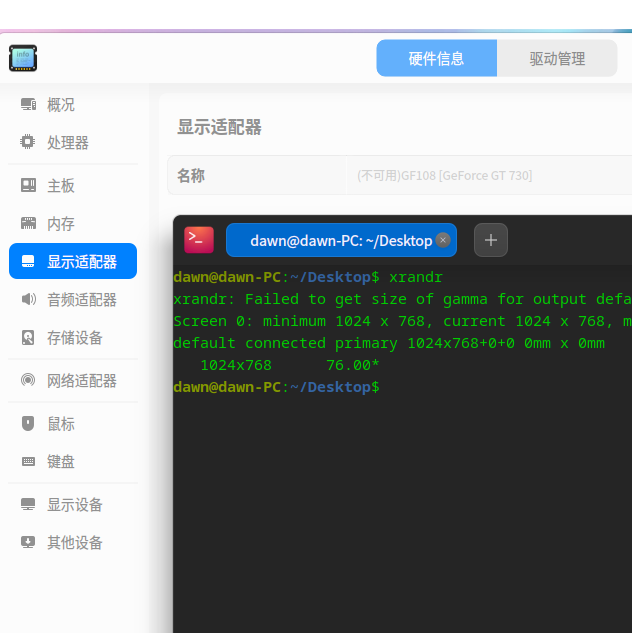The width and height of the screenshot is (632, 633).
Task: Click the 'Screen 0: minimum 1024 x 768' line
Action: pos(402,321)
